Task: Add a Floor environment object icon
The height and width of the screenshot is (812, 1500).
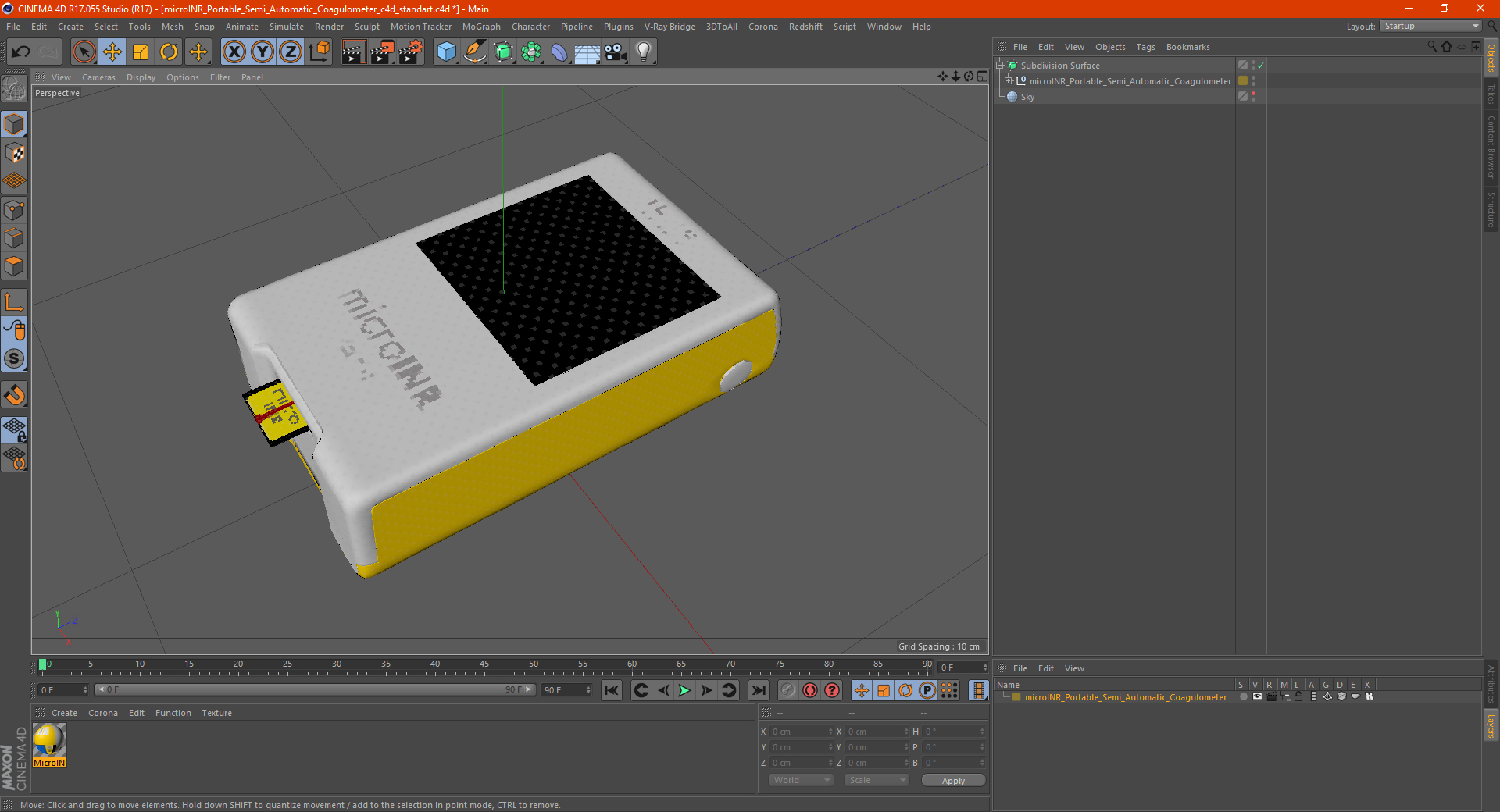Action: click(x=587, y=52)
